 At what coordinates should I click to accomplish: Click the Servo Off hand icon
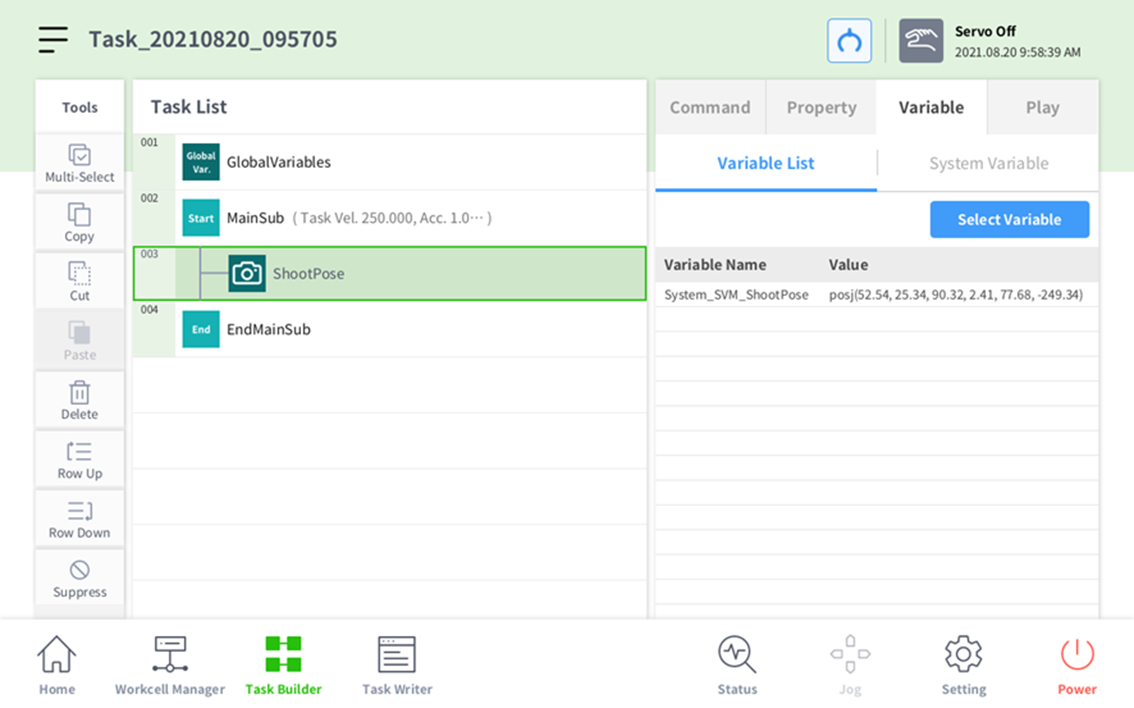coord(920,41)
